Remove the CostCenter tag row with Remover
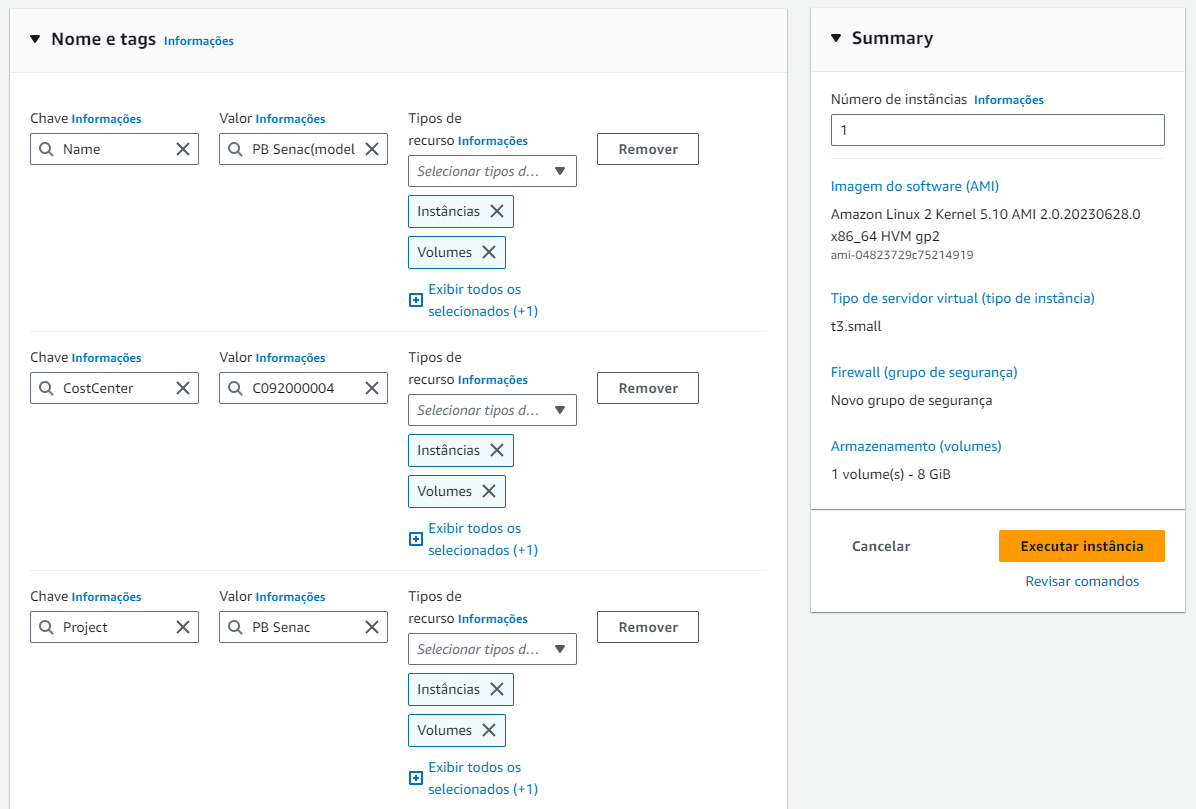Viewport: 1196px width, 809px height. click(647, 388)
